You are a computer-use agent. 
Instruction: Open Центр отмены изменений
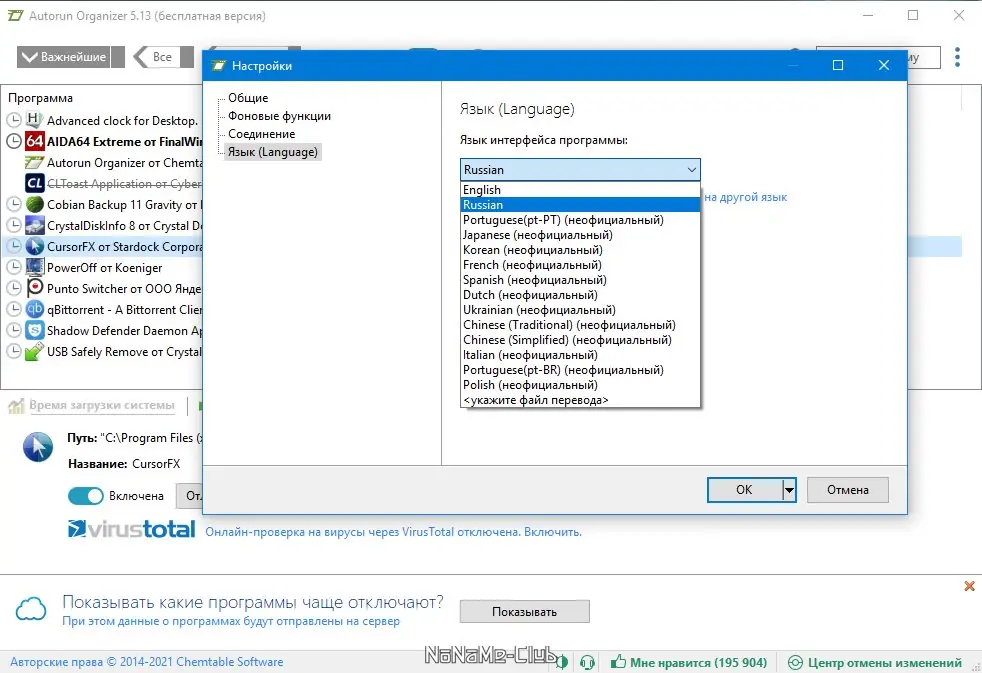[875, 662]
